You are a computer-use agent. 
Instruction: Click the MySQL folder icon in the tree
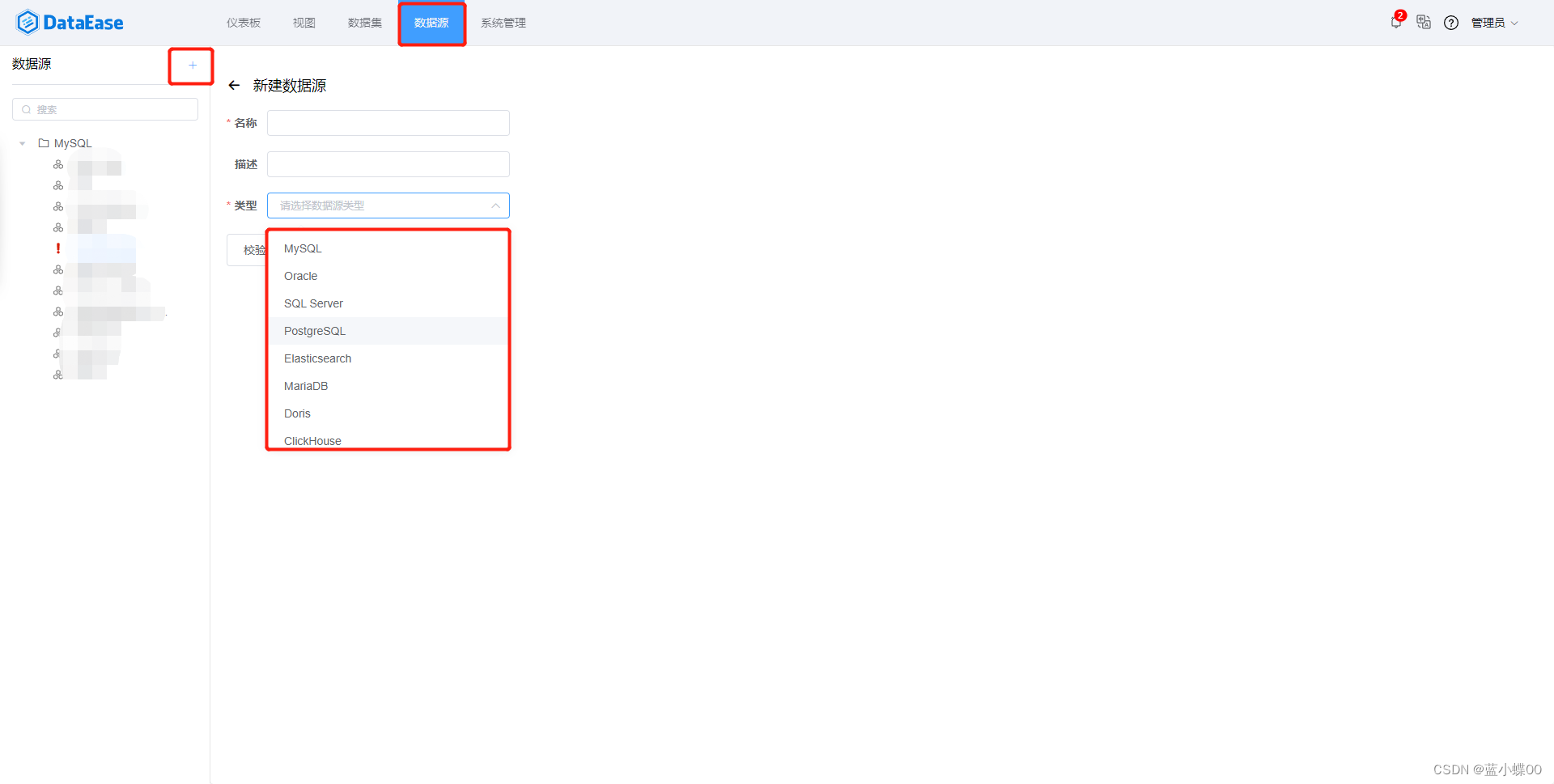pos(45,142)
